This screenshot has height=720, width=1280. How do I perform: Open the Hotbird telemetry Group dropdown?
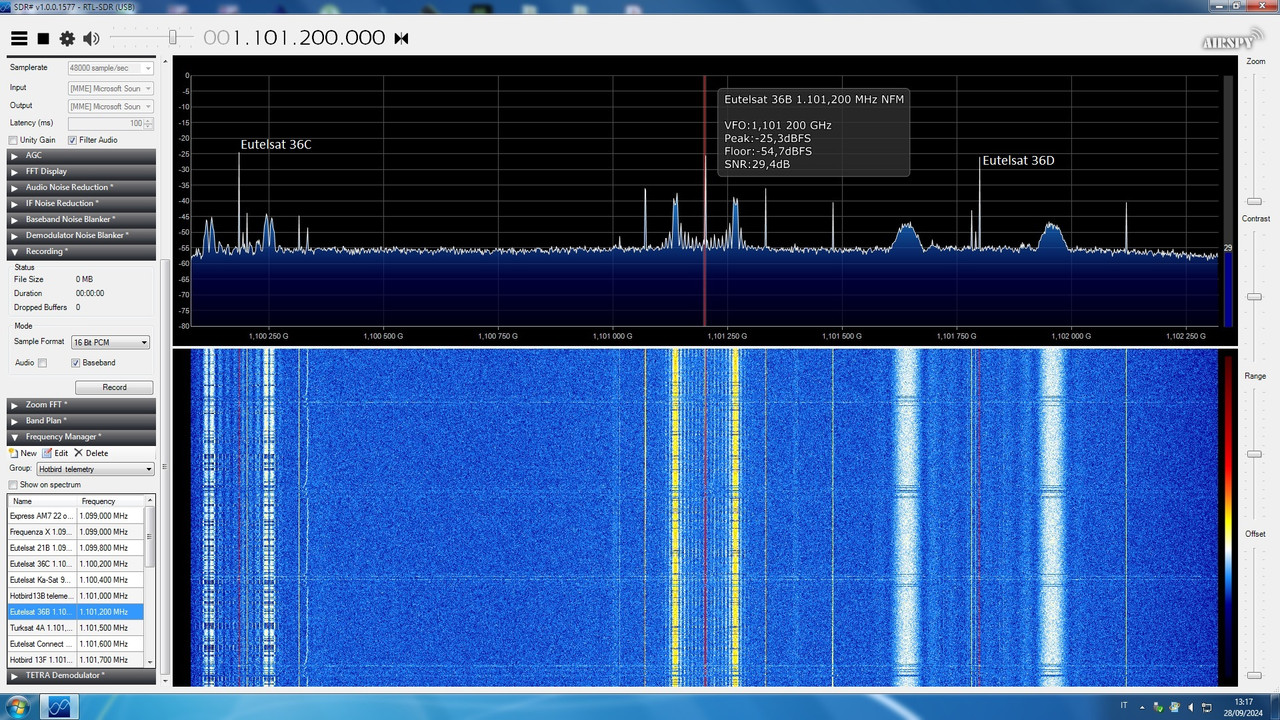(x=148, y=468)
